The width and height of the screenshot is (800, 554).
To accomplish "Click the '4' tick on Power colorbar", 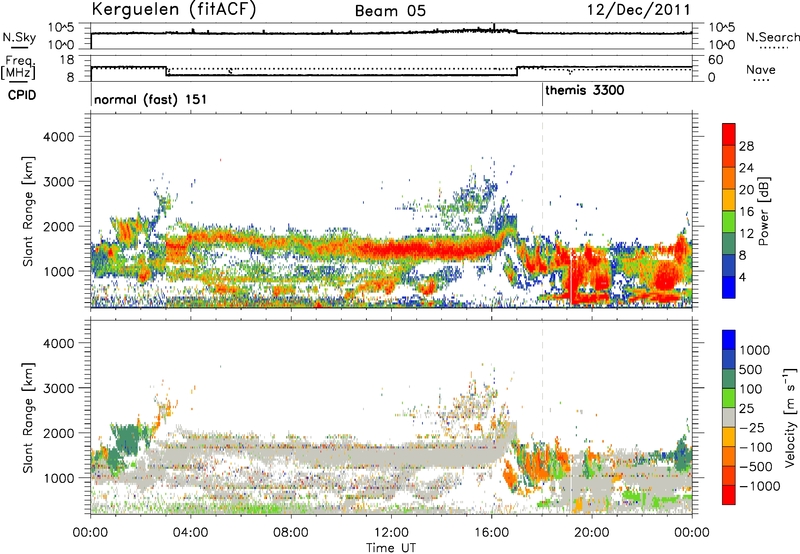I will coord(742,277).
